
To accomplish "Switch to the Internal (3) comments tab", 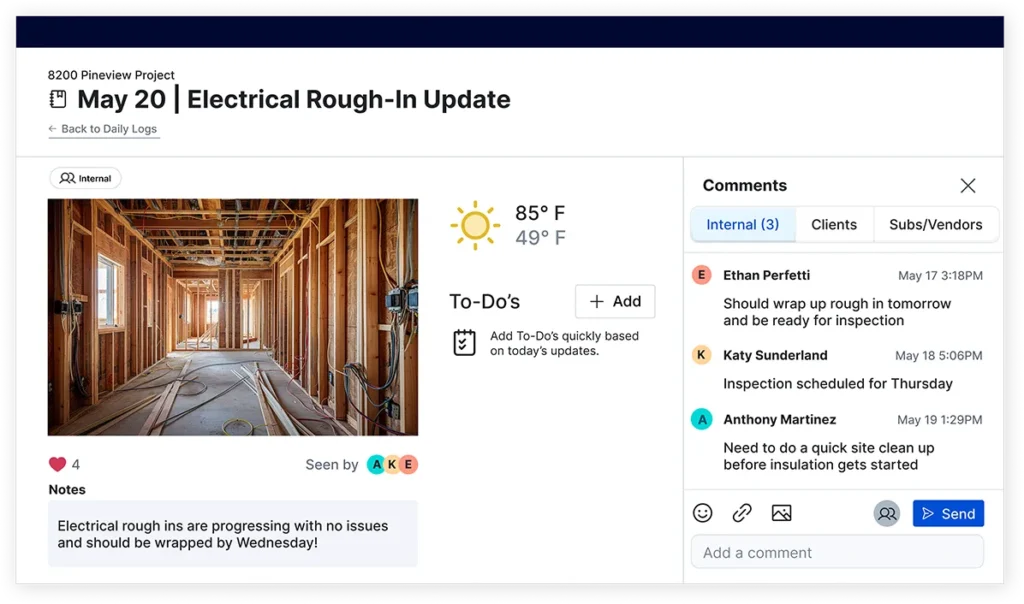I will pos(743,225).
